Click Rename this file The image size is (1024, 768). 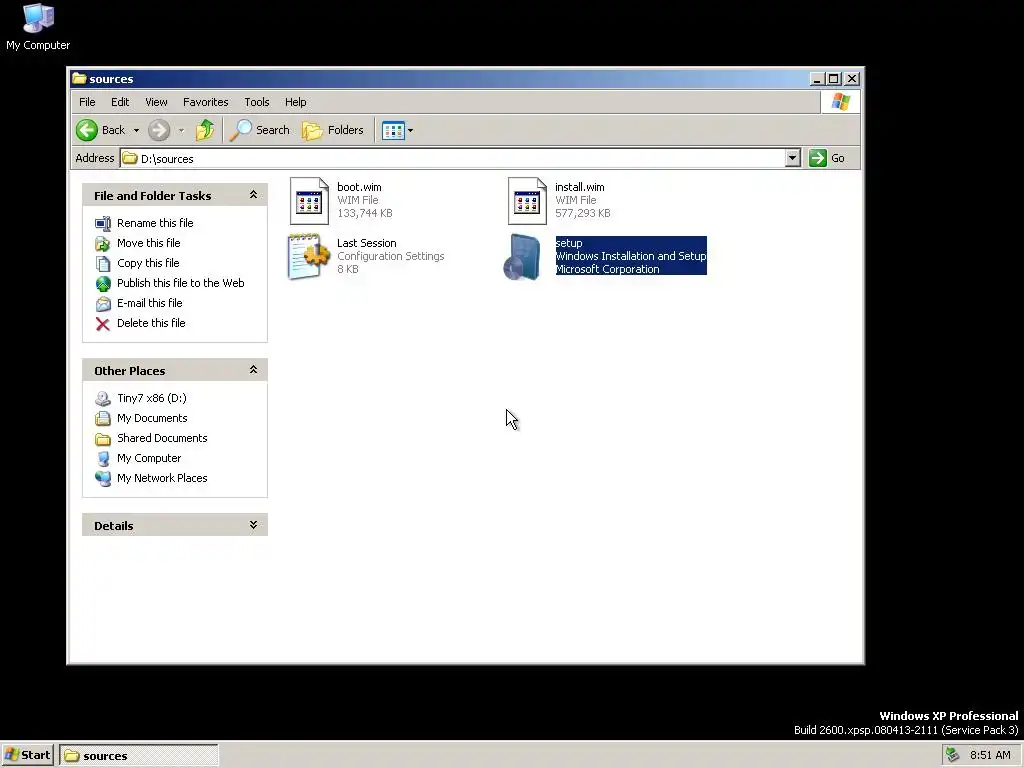155,223
